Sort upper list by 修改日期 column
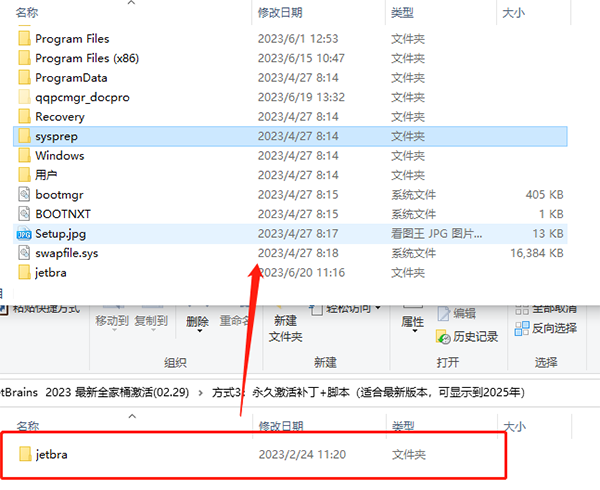This screenshot has width=600, height=490. click(280, 13)
